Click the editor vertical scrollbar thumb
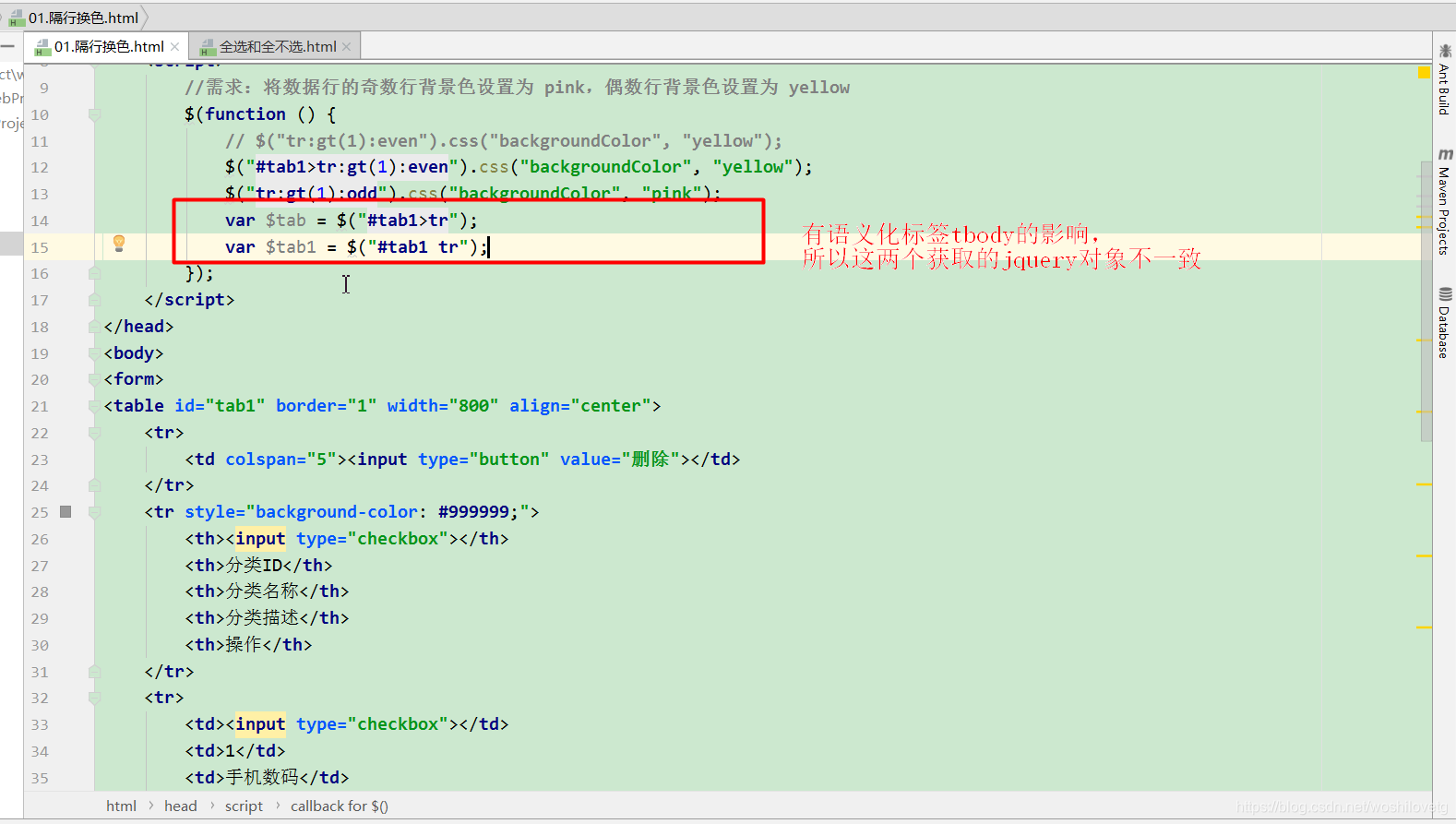This screenshot has height=824, width=1456. click(x=1426, y=302)
